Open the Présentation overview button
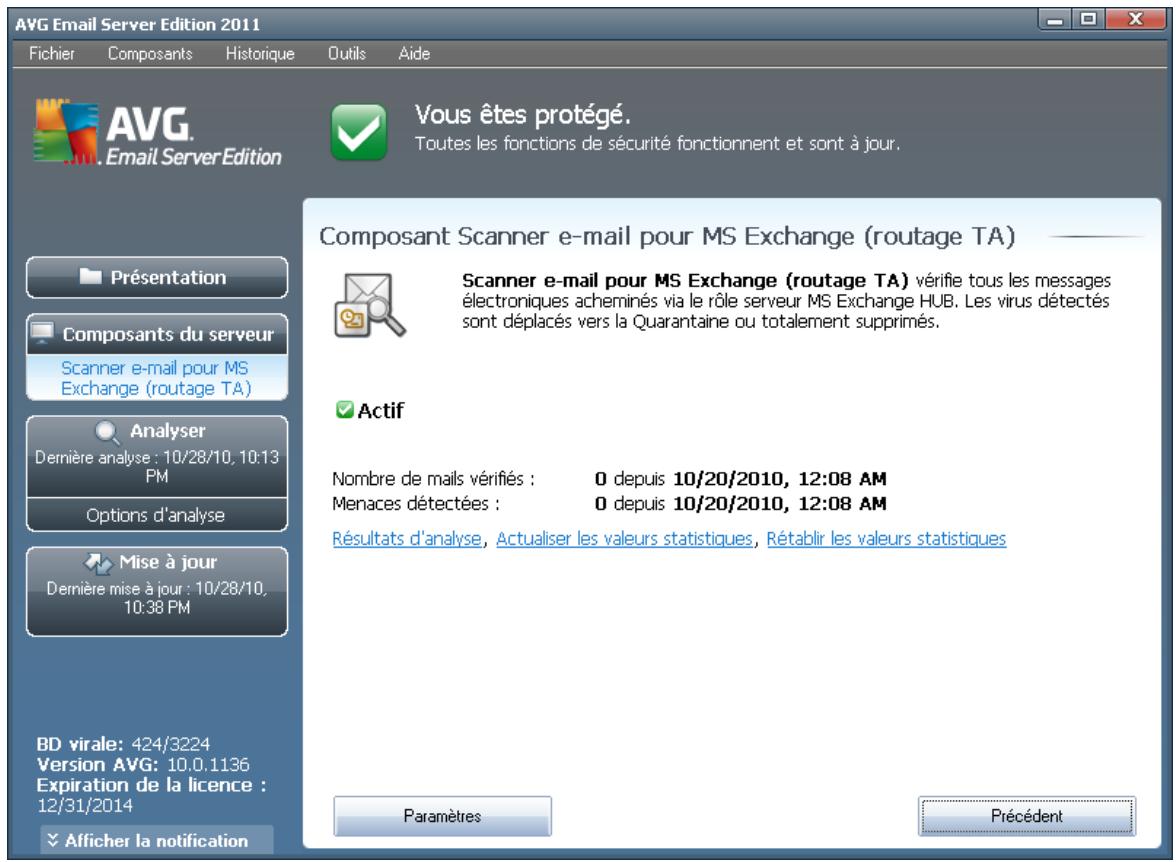 (157, 278)
